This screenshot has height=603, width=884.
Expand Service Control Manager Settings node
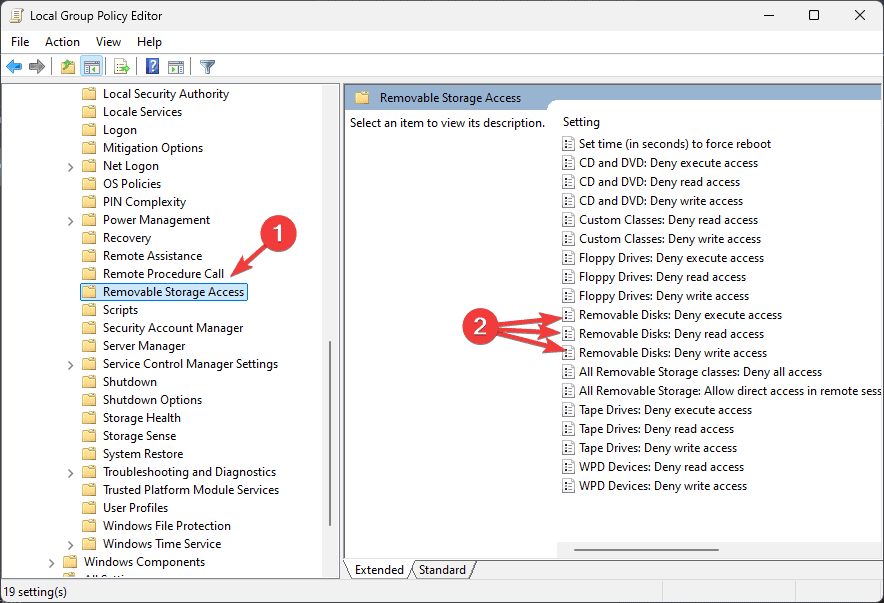[x=70, y=365]
